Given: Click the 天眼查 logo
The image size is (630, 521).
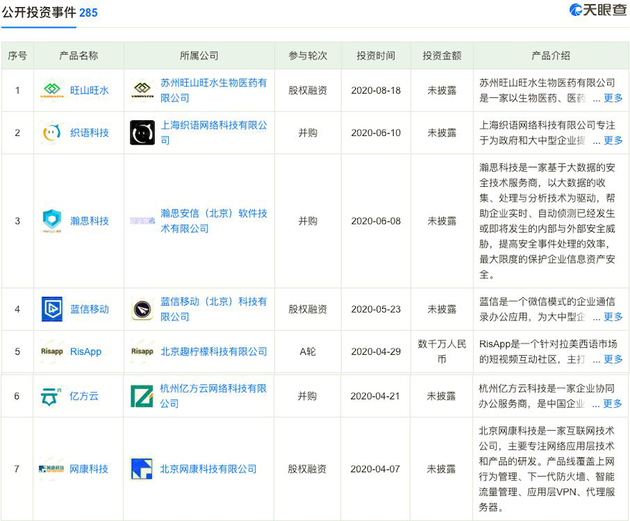Looking at the screenshot, I should [x=597, y=10].
